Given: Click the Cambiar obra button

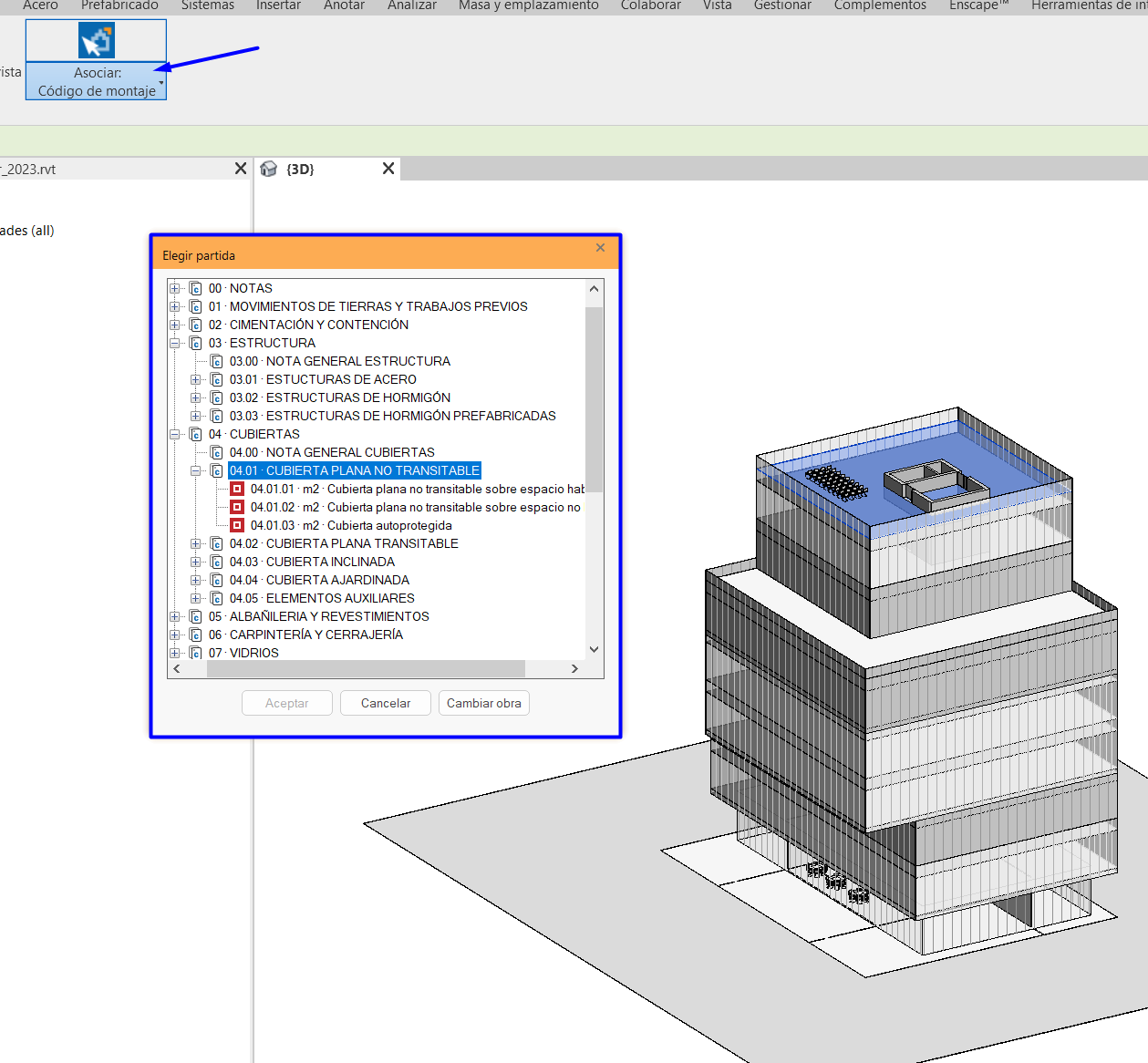Looking at the screenshot, I should coord(484,703).
